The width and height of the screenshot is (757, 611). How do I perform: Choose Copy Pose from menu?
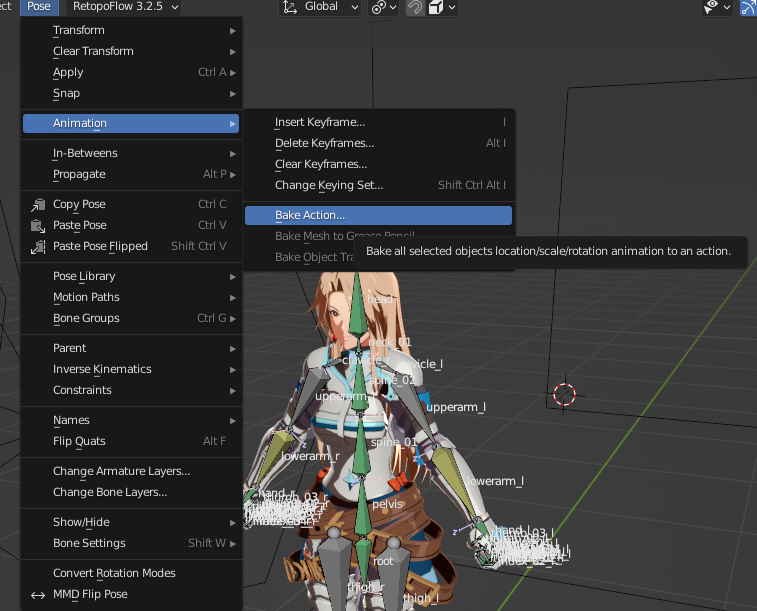[131, 204]
